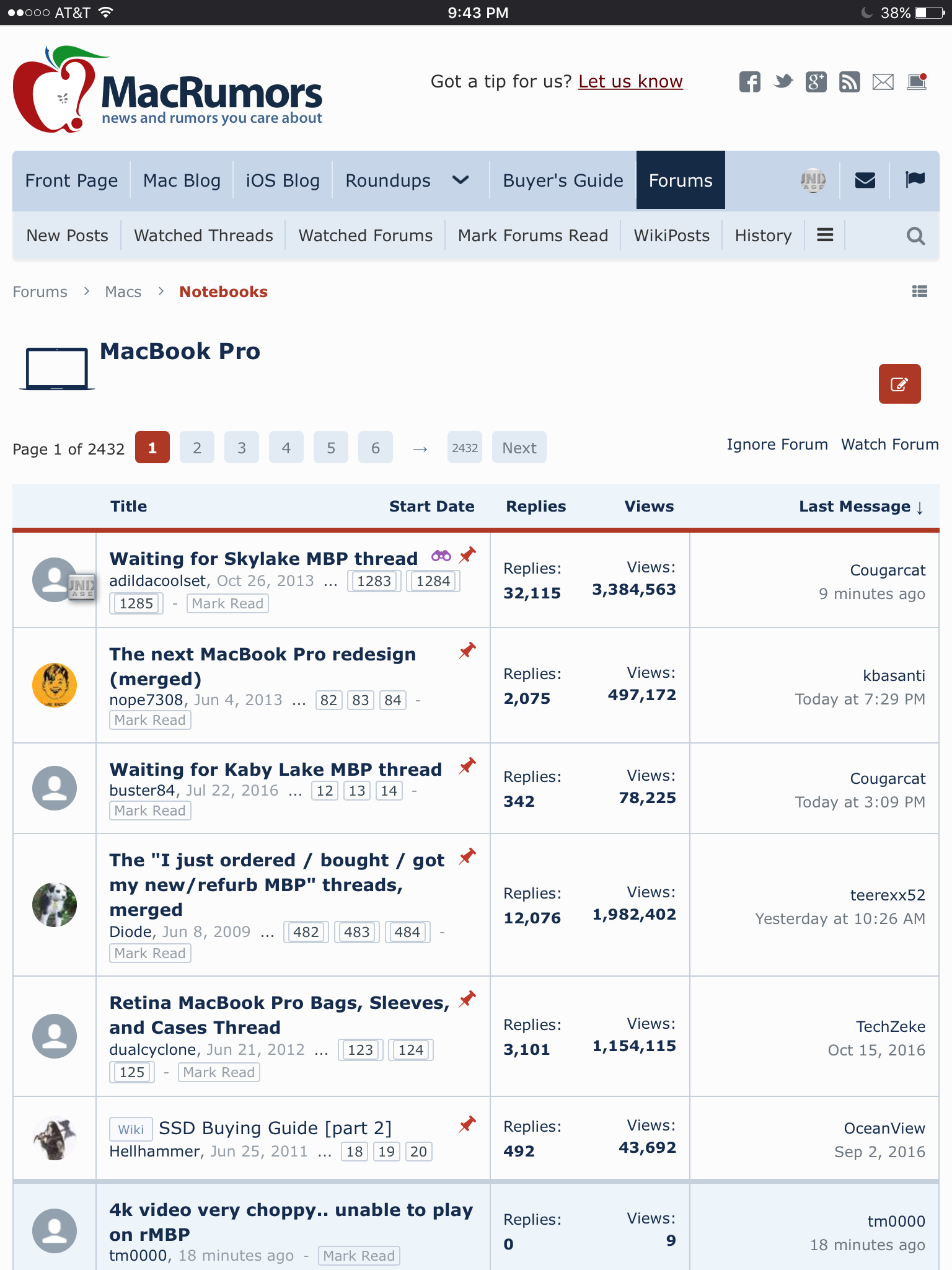The image size is (952, 1270).
Task: Click Mark Forums Read
Action: point(533,236)
